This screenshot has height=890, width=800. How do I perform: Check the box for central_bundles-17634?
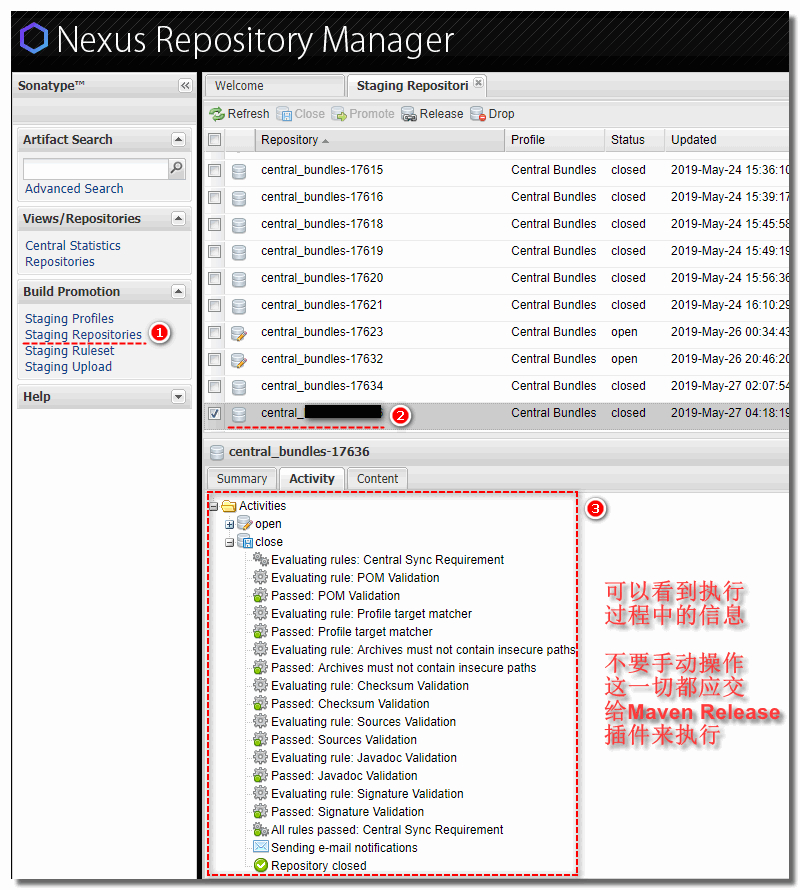coord(215,387)
